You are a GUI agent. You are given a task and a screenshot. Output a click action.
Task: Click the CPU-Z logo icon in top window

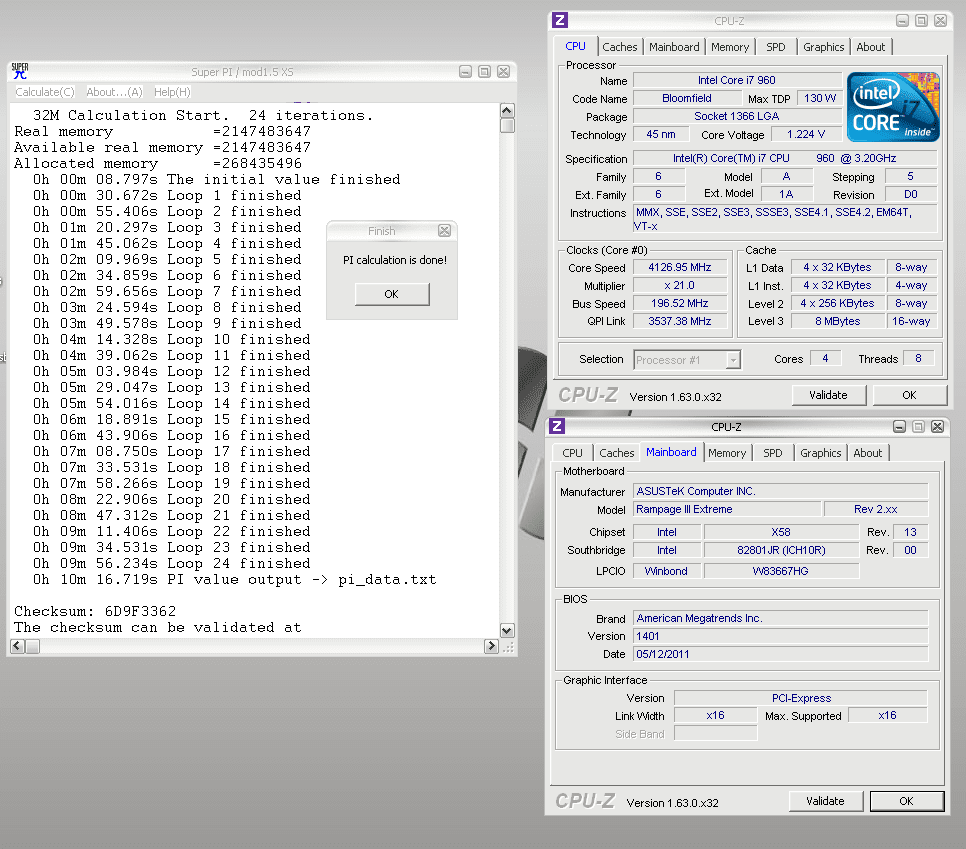[x=560, y=20]
